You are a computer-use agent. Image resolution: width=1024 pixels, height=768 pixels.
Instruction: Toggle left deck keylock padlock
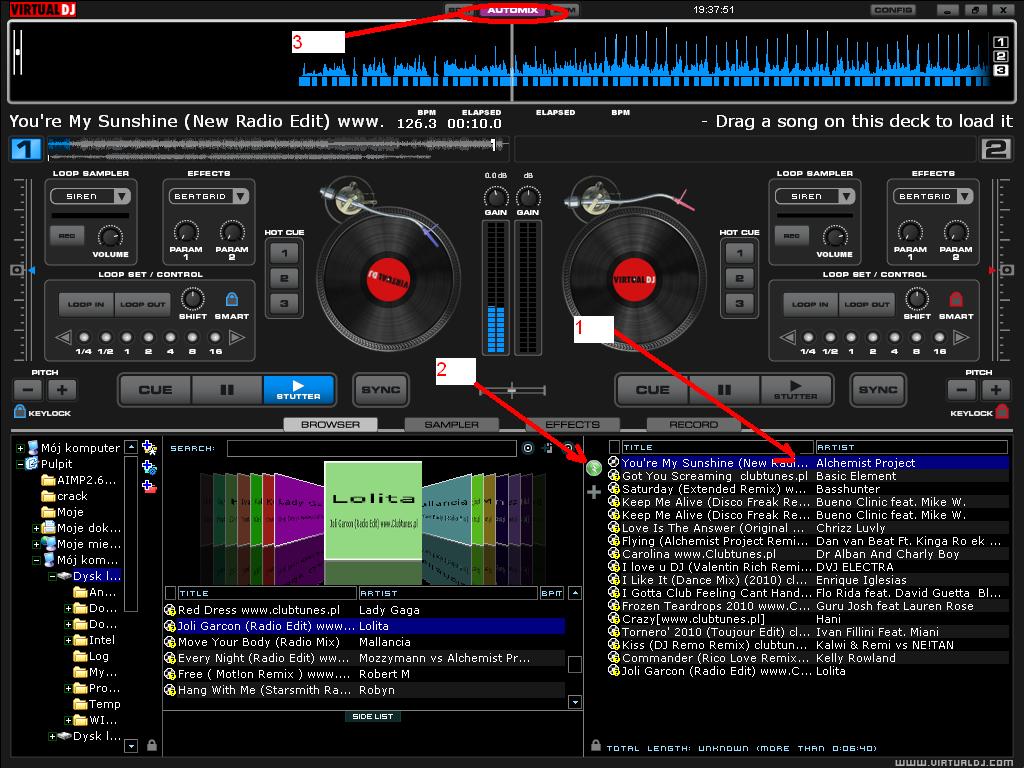click(x=20, y=411)
